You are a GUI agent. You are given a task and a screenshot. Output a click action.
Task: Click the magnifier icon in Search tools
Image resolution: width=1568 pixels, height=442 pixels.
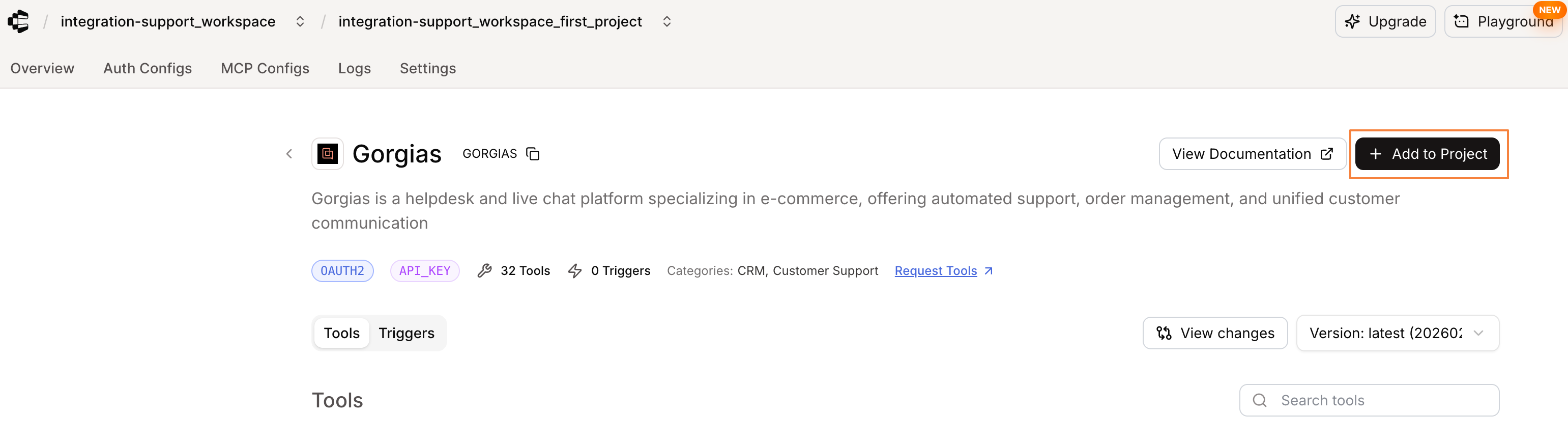(1259, 400)
